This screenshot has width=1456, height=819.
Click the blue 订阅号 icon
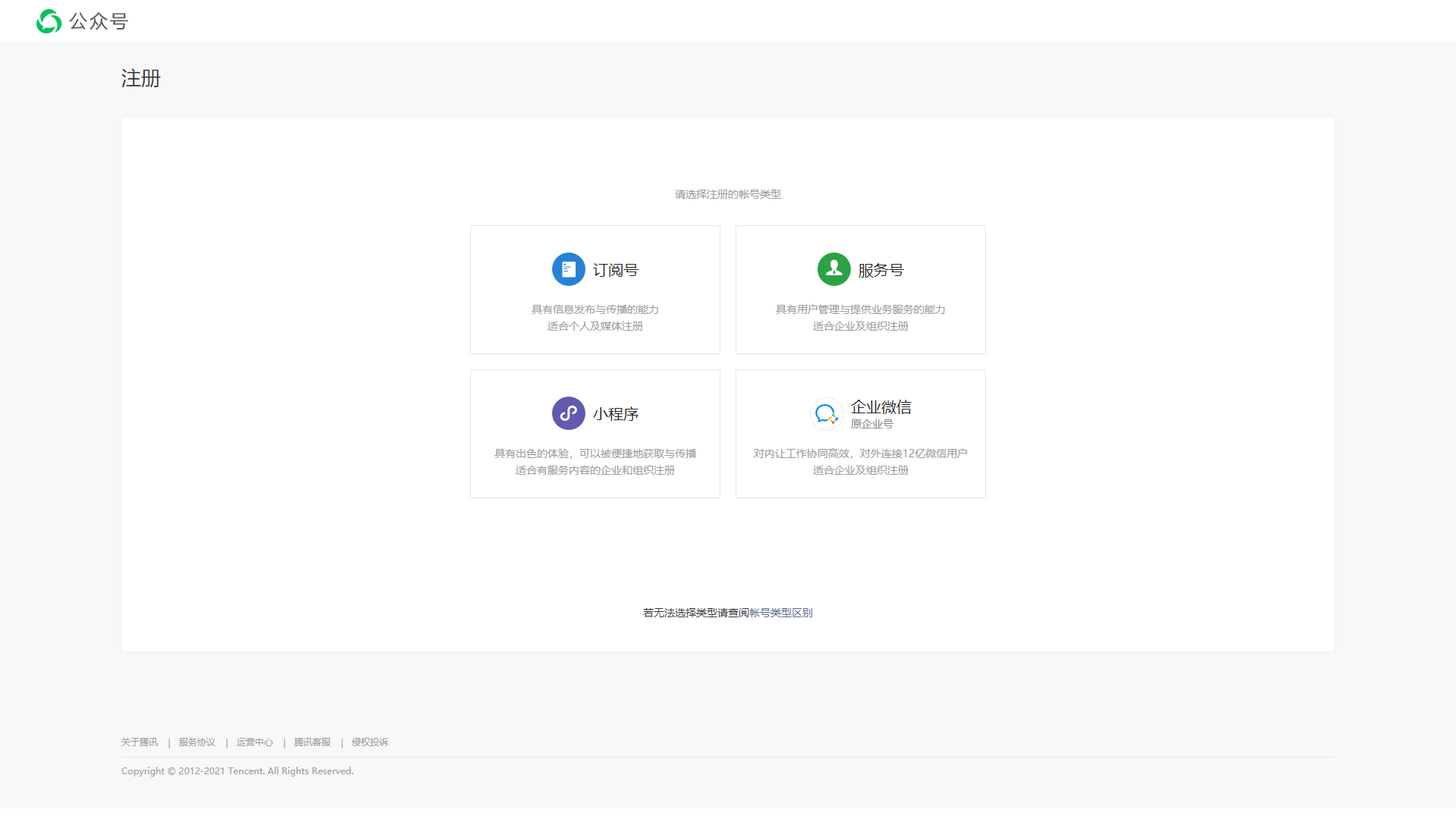[x=569, y=269]
